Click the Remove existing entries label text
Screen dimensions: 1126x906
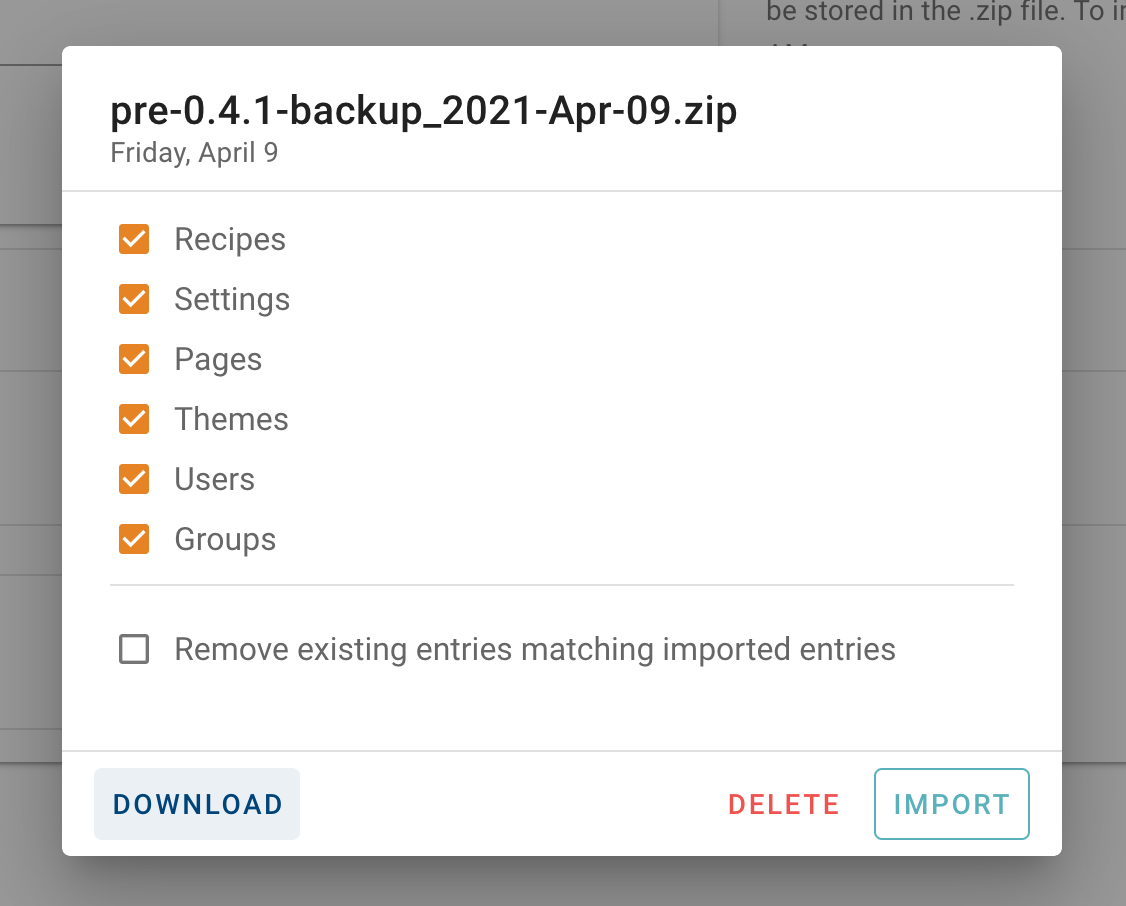[x=534, y=649]
